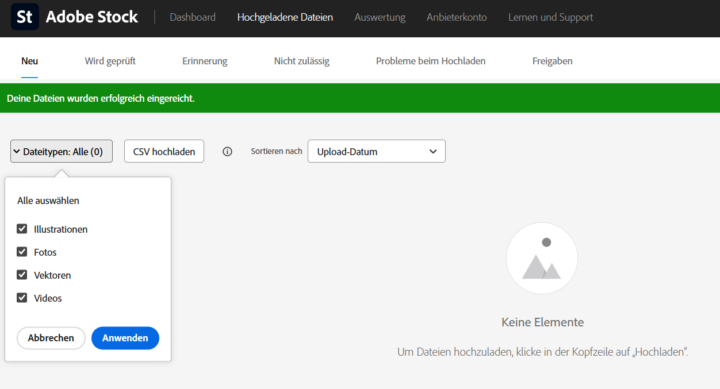This screenshot has height=389, width=720.
Task: Open the Nicht zulässig tab
Action: pyautogui.click(x=302, y=61)
